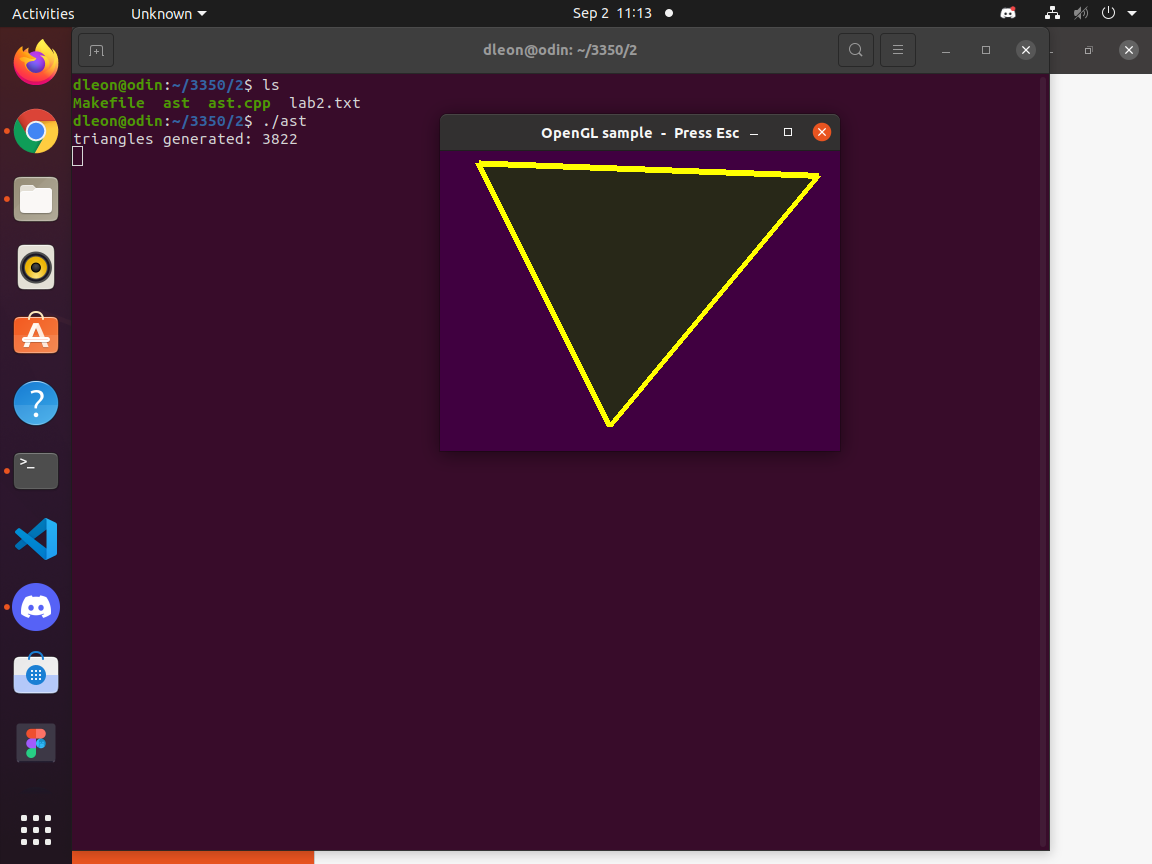
Task: Switch to Terminal via dock icon
Action: 36,471
